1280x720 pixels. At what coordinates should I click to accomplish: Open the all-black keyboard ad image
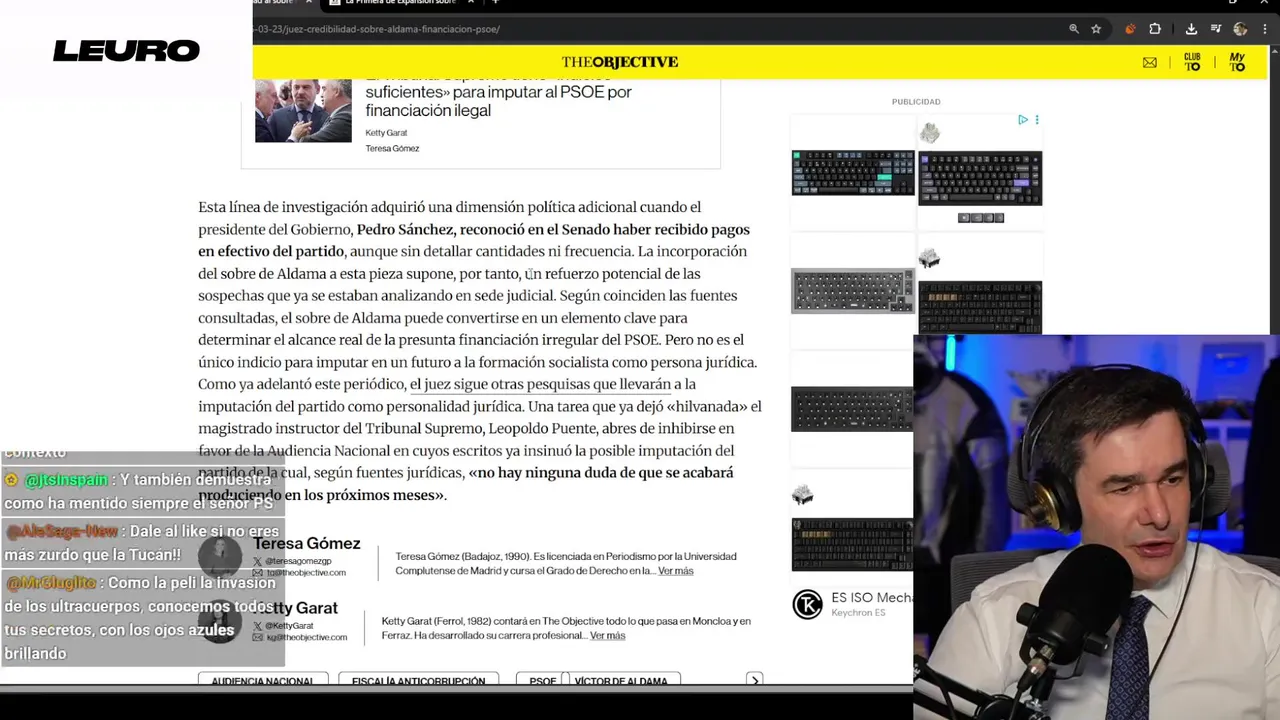point(852,408)
